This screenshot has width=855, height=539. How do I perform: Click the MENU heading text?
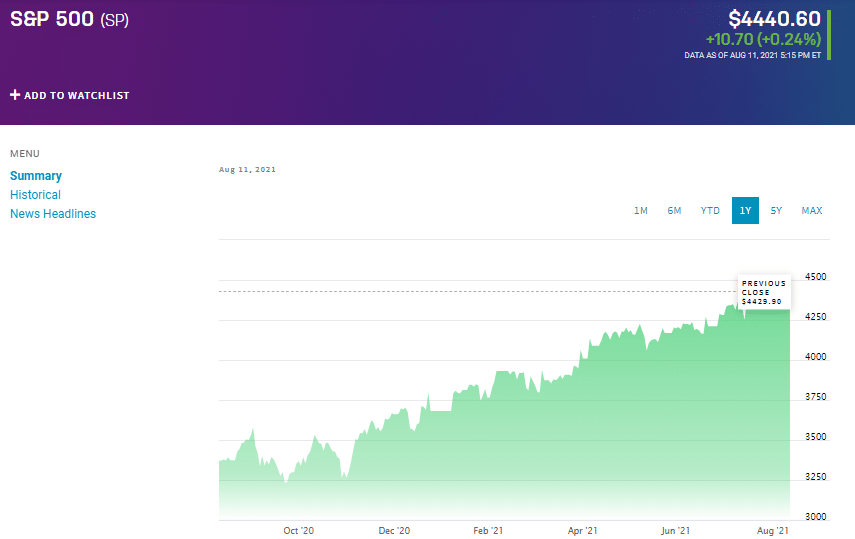point(25,154)
